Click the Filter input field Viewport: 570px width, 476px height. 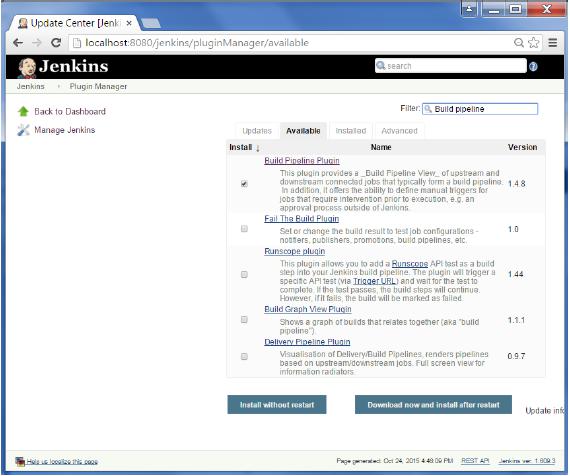point(480,109)
